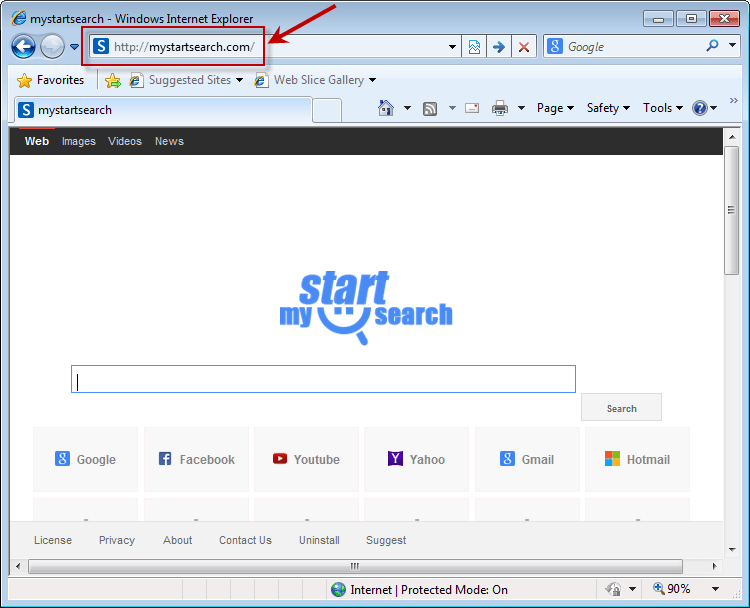The image size is (750, 608).
Task: Click the Search button
Action: coord(621,408)
